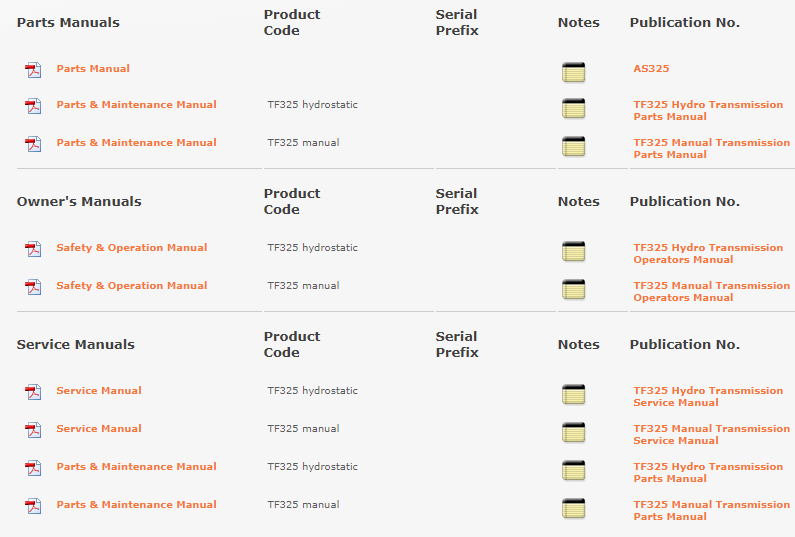Open PDF icon for TF325 manual Service Manual
Screen dimensions: 795x537
[34, 430]
